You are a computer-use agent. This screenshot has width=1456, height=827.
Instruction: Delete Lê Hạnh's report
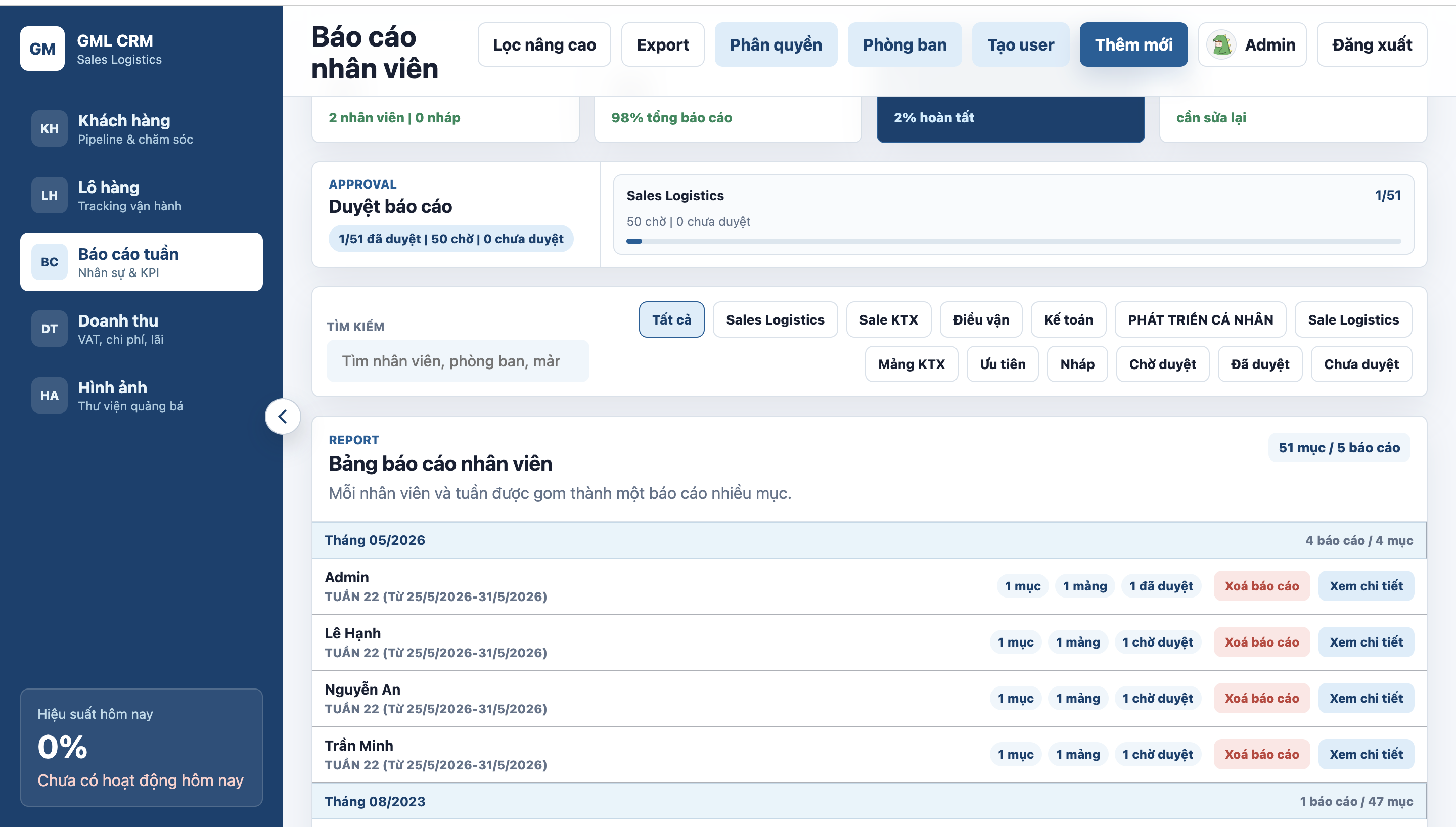[1262, 643]
